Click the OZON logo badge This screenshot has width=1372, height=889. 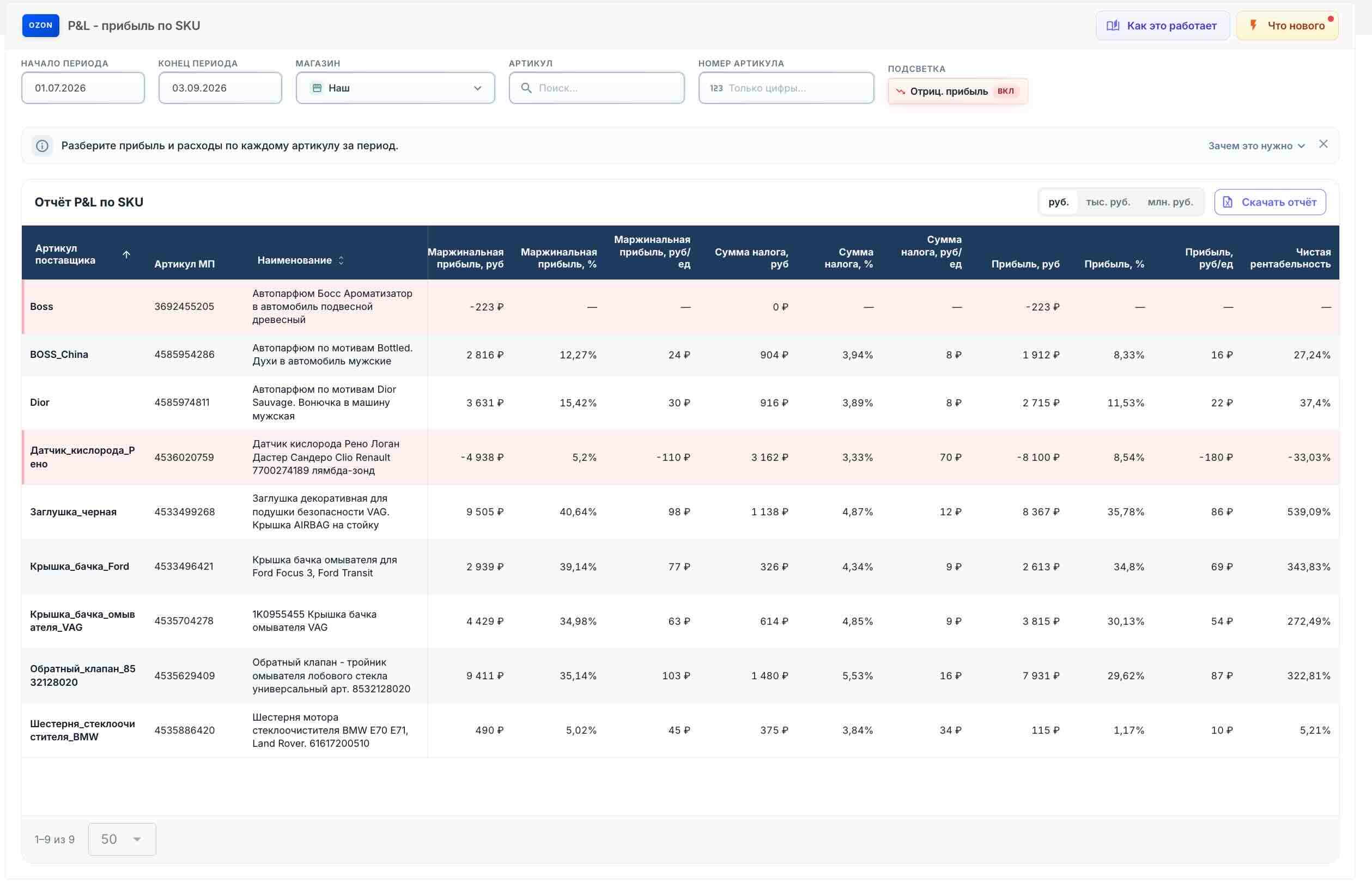40,26
